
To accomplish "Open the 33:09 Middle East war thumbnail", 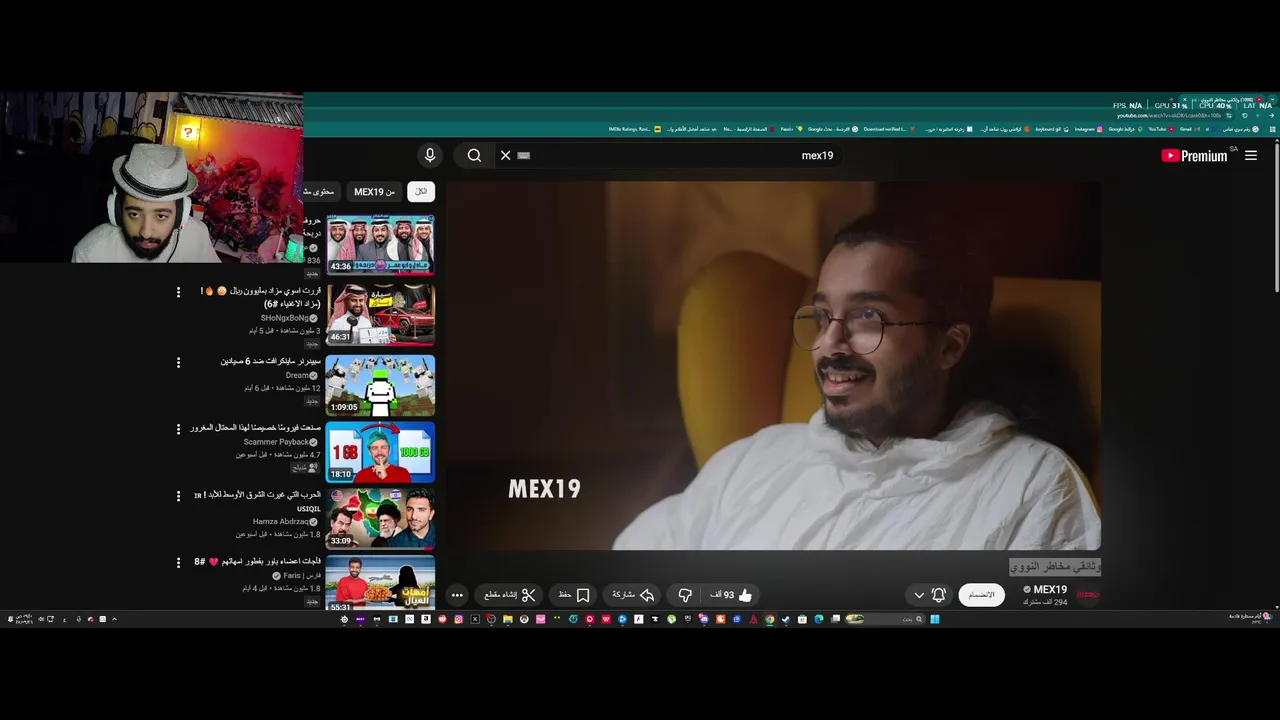I will 380,518.
